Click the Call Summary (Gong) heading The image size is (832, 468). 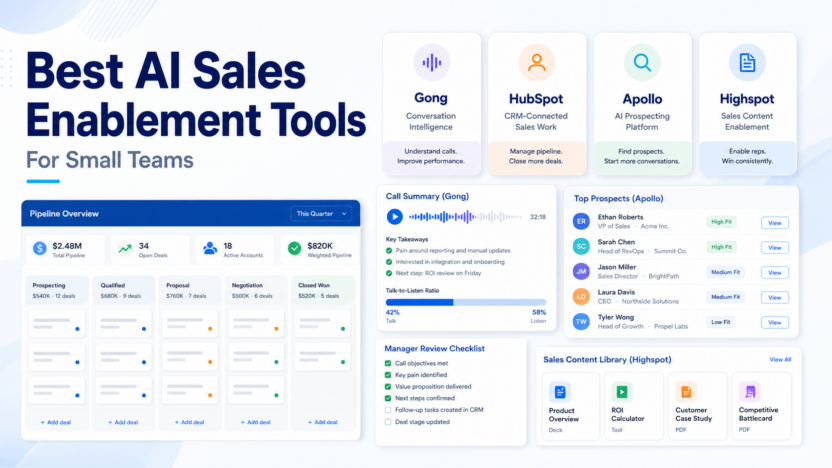click(427, 196)
